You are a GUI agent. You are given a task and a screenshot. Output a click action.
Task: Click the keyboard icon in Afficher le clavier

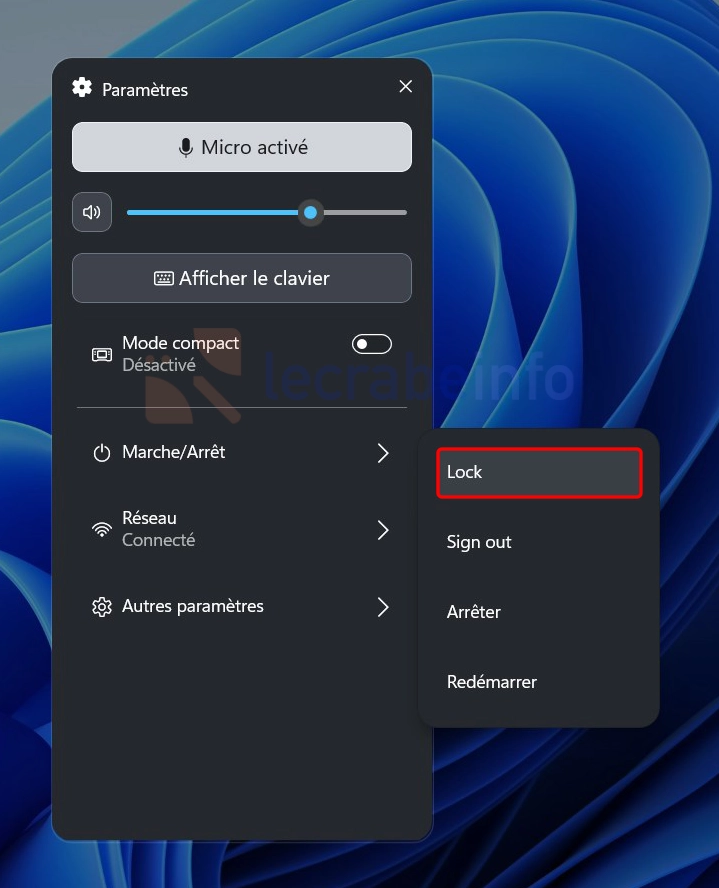164,279
